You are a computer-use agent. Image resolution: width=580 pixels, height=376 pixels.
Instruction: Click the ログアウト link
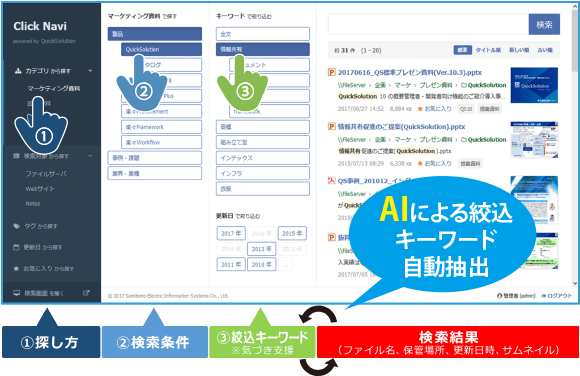(557, 296)
